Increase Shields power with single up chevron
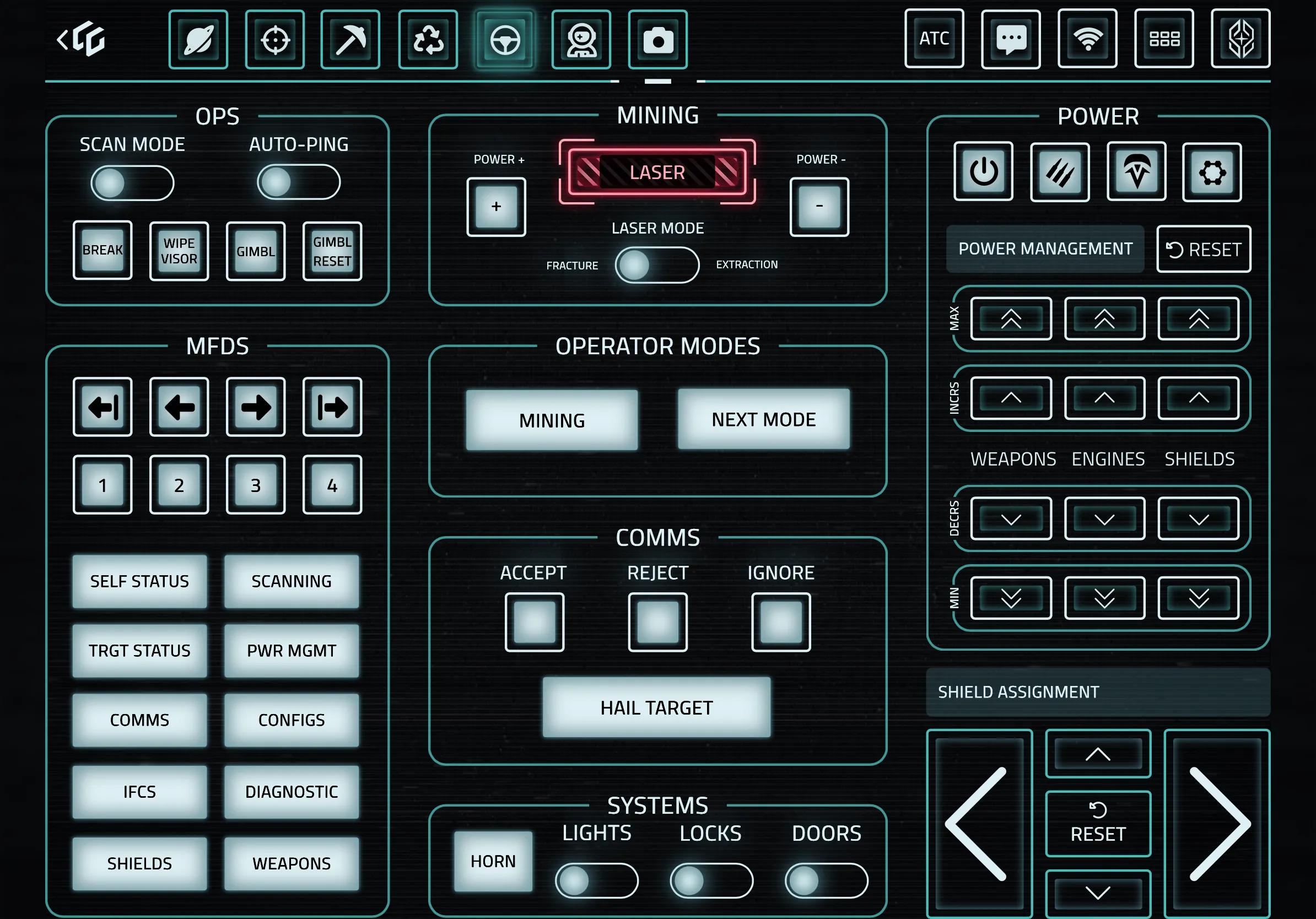Viewport: 1316px width, 919px height. pyautogui.click(x=1198, y=398)
